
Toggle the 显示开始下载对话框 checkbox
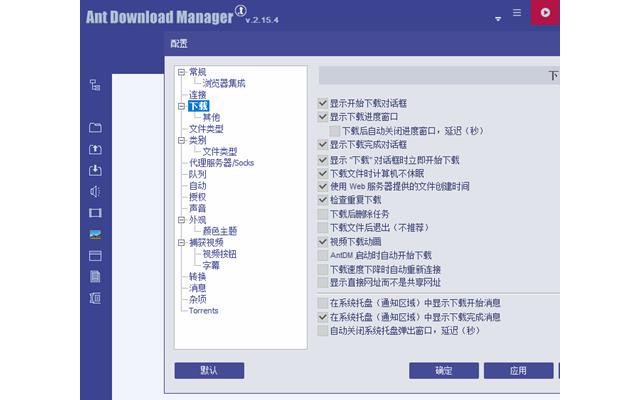pyautogui.click(x=323, y=103)
